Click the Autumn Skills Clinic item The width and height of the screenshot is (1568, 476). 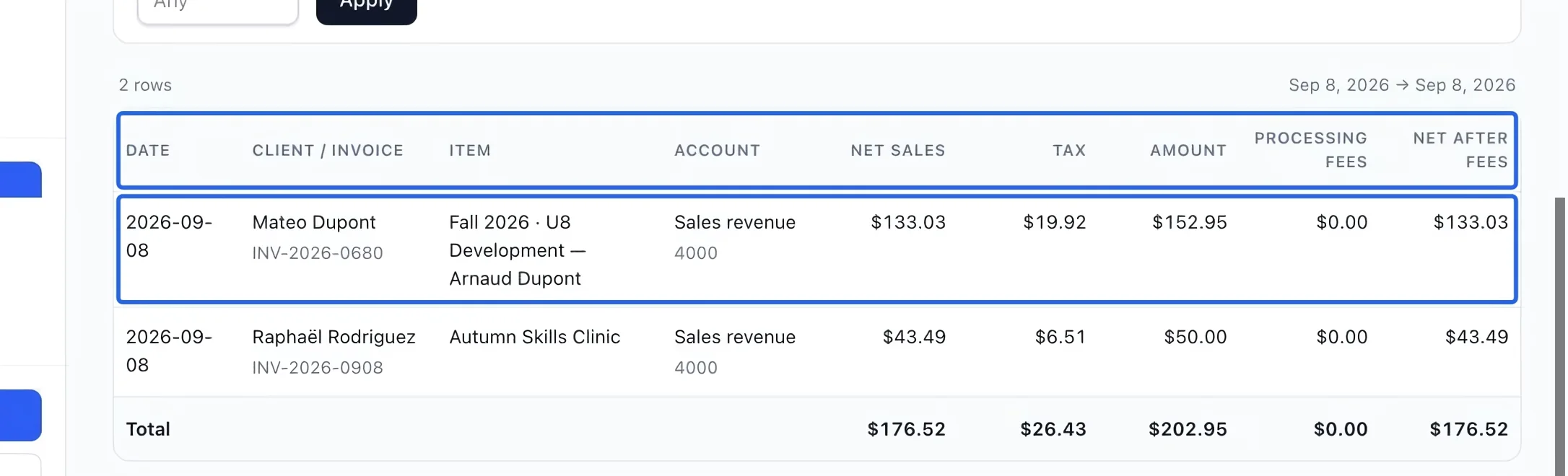[534, 337]
